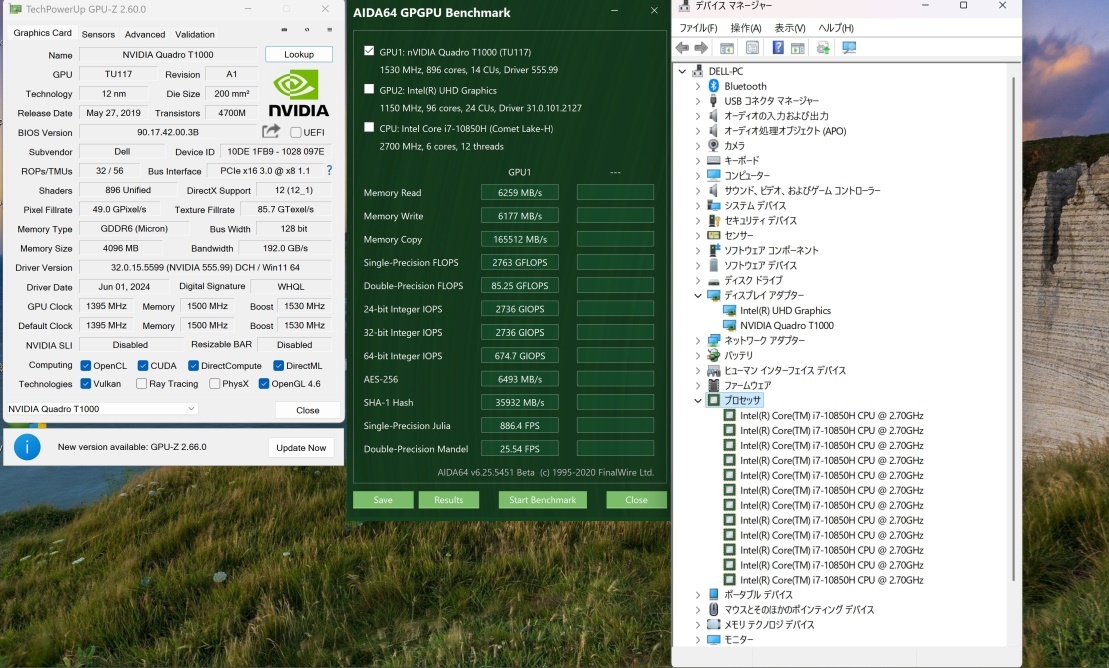Screen dimensions: 1109x668
Task: Click the ネットワーク アダプター icon
Action: [x=714, y=340]
